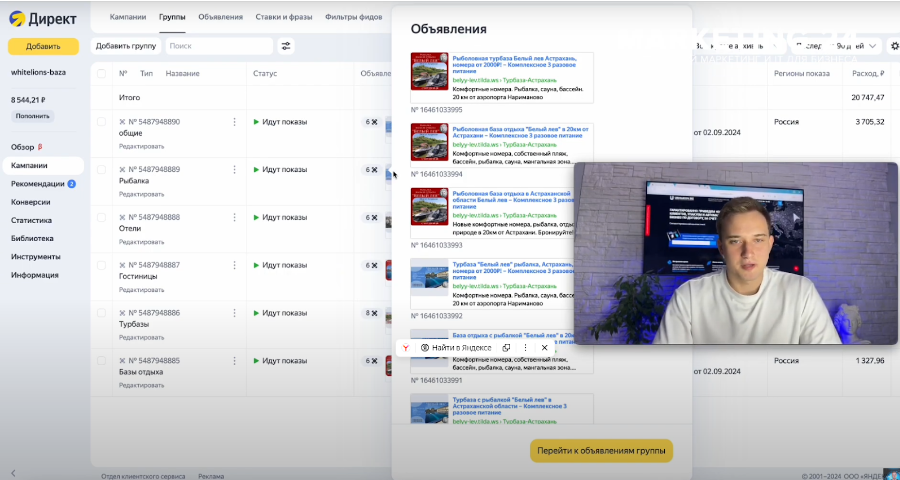This screenshot has width=900, height=480.
Task: Open the ad thumbnail № 16461033995
Action: pyautogui.click(x=429, y=72)
